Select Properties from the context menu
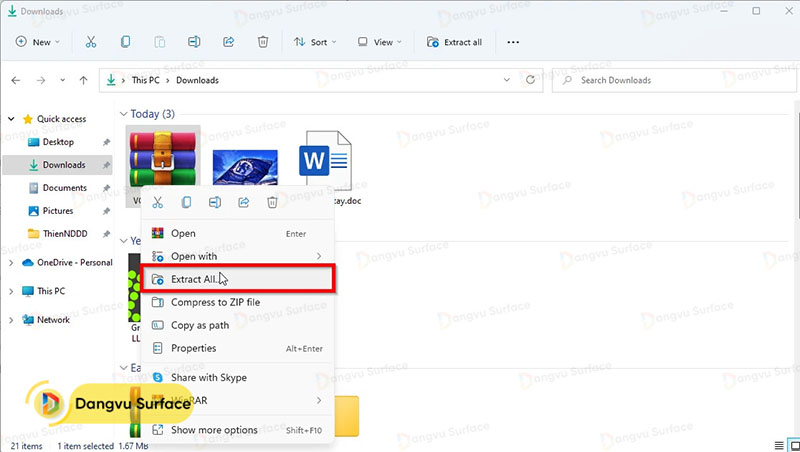 point(193,348)
